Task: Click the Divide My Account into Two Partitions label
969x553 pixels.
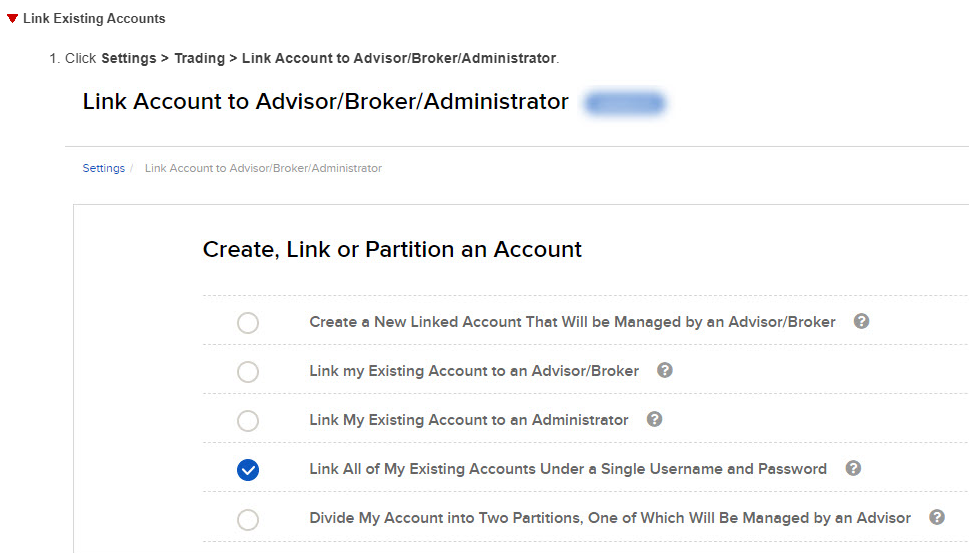Action: click(x=610, y=518)
